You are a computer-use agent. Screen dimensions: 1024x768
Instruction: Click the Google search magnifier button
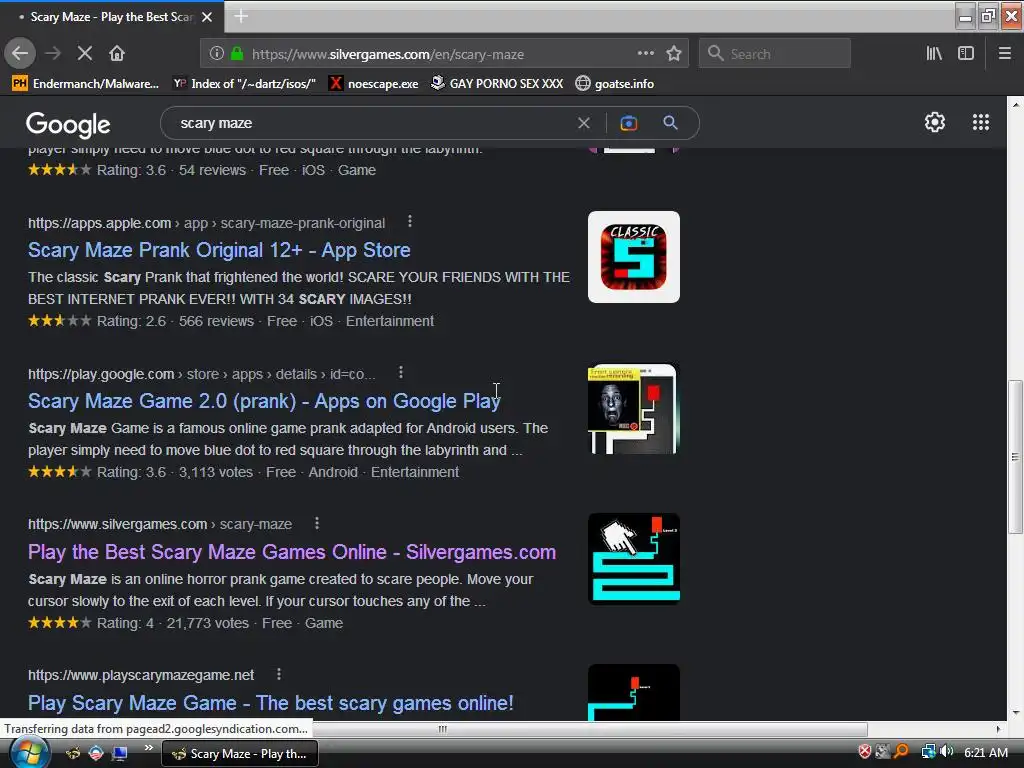[670, 123]
